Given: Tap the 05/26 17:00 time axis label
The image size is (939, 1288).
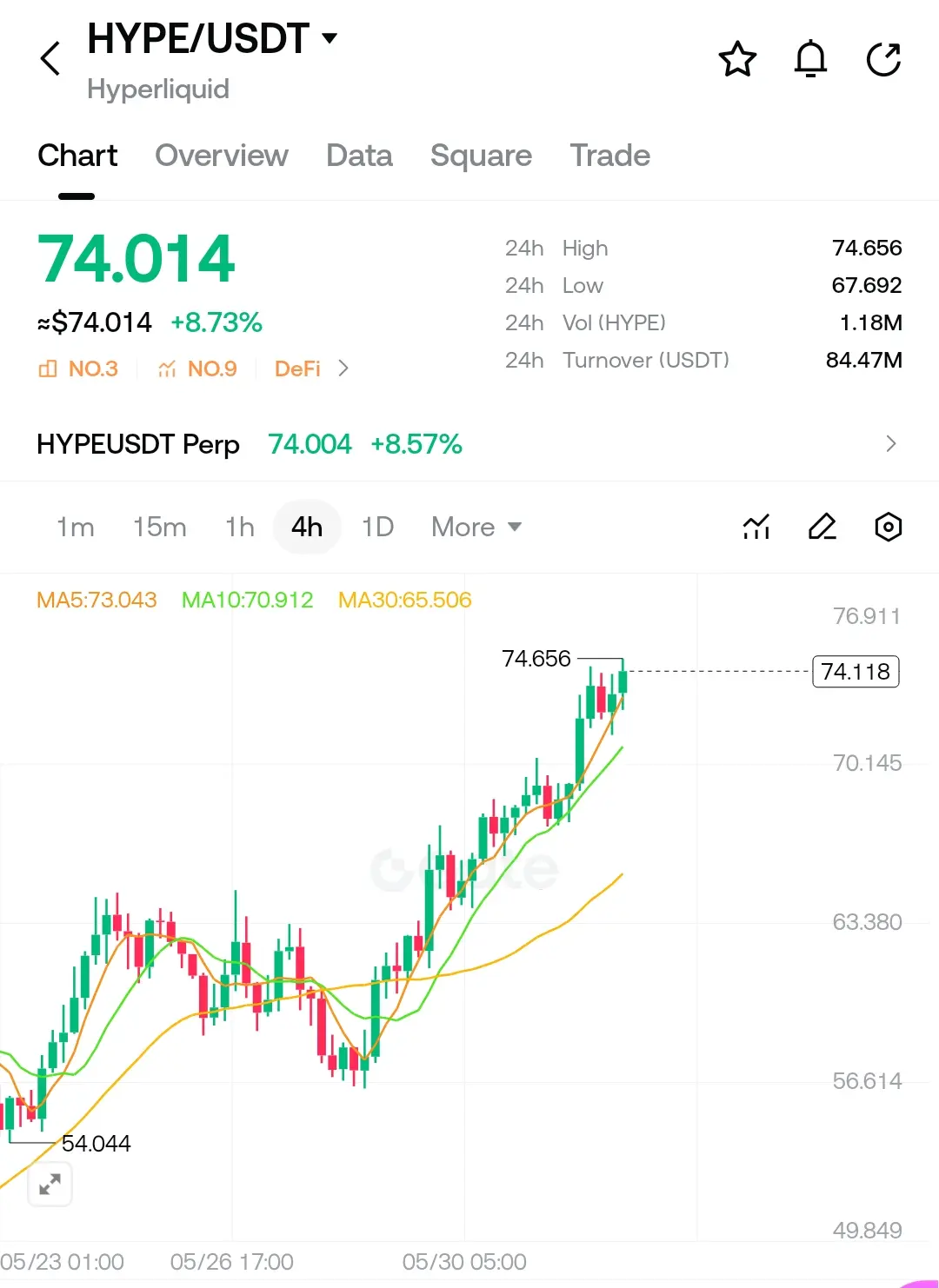Looking at the screenshot, I should click(x=232, y=1262).
